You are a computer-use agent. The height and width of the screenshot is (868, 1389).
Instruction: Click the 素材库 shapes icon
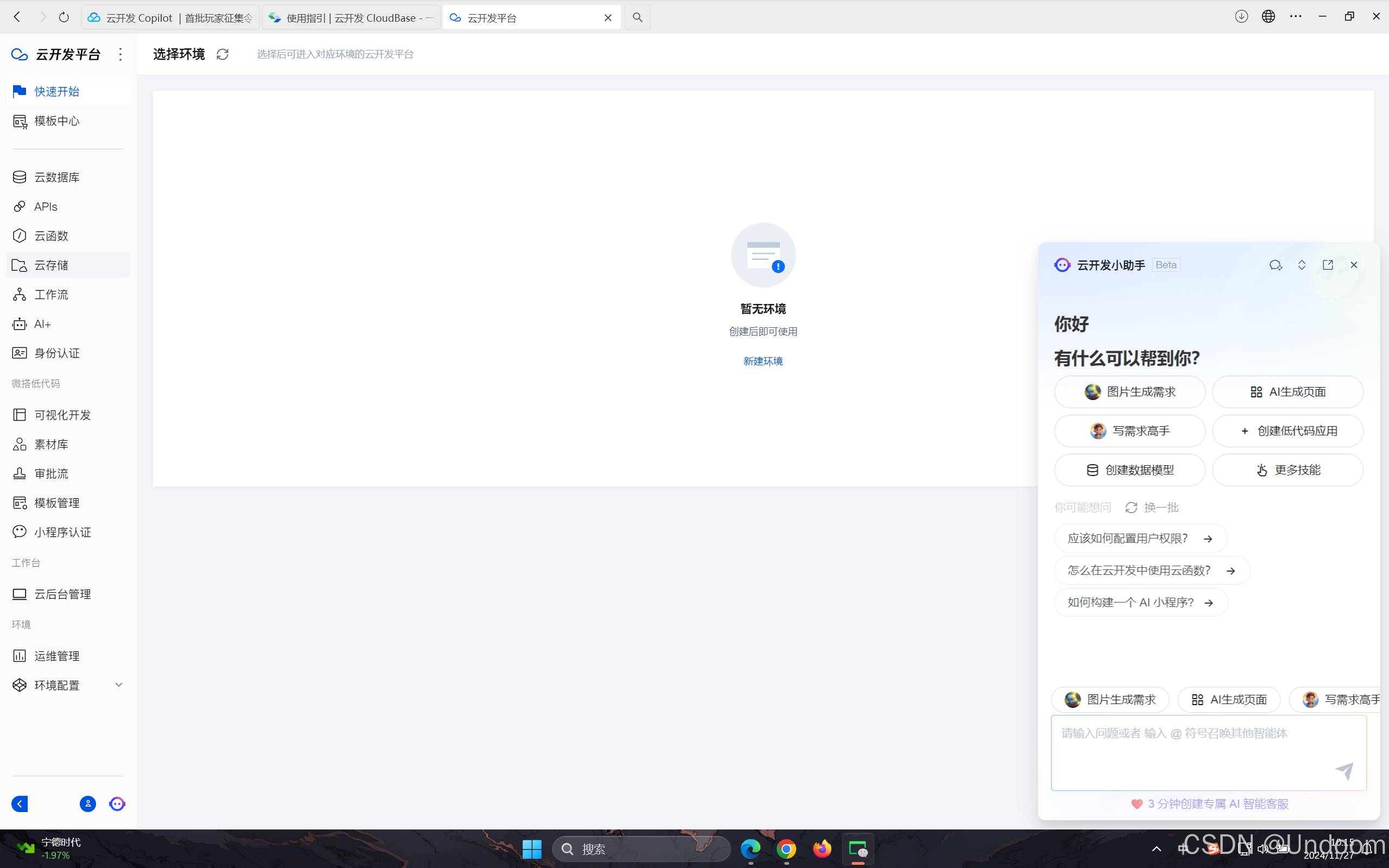(20, 443)
